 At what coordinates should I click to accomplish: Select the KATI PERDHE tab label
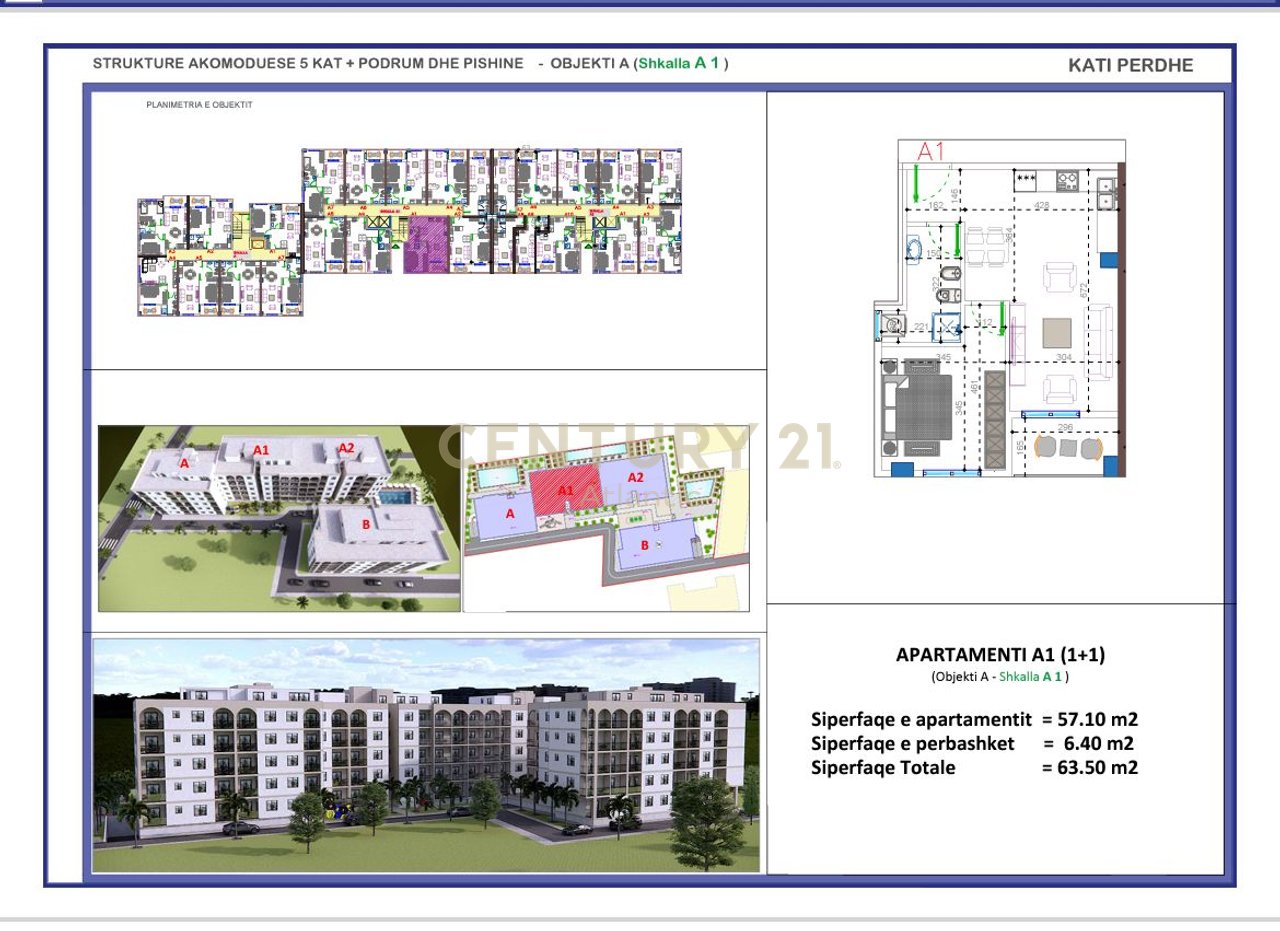tap(1130, 66)
